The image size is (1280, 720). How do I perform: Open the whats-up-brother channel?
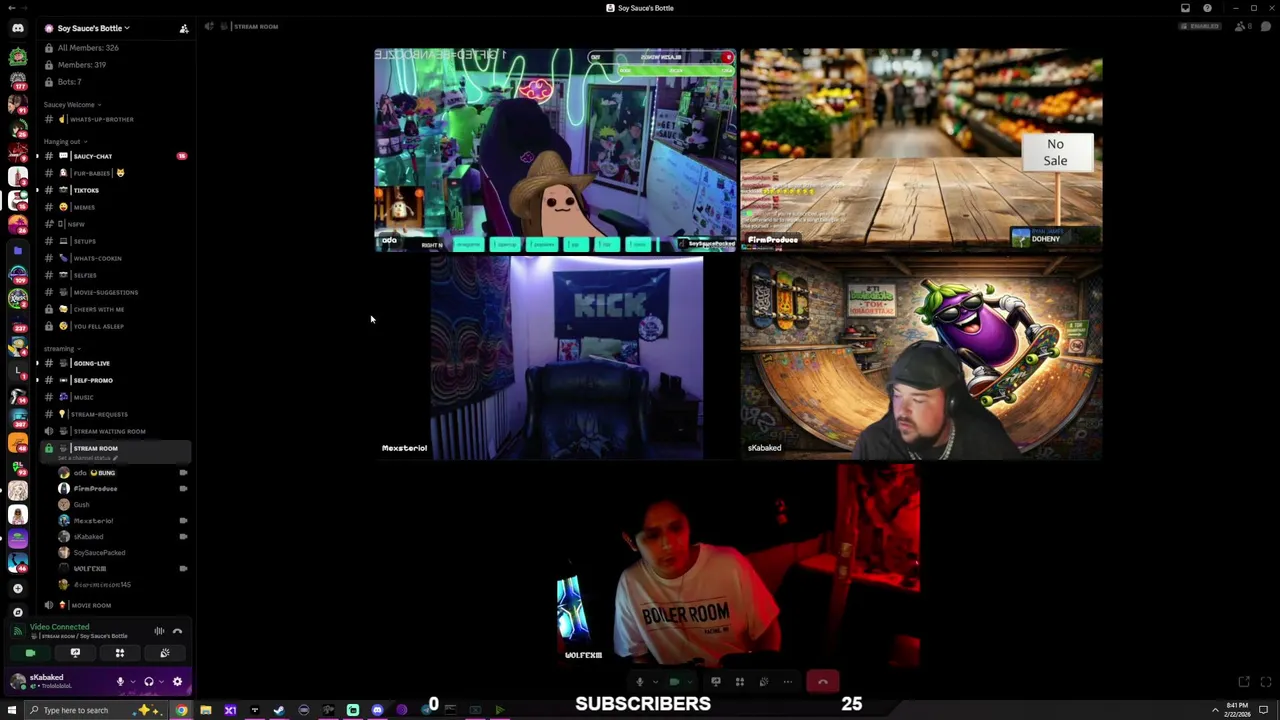pos(115,119)
